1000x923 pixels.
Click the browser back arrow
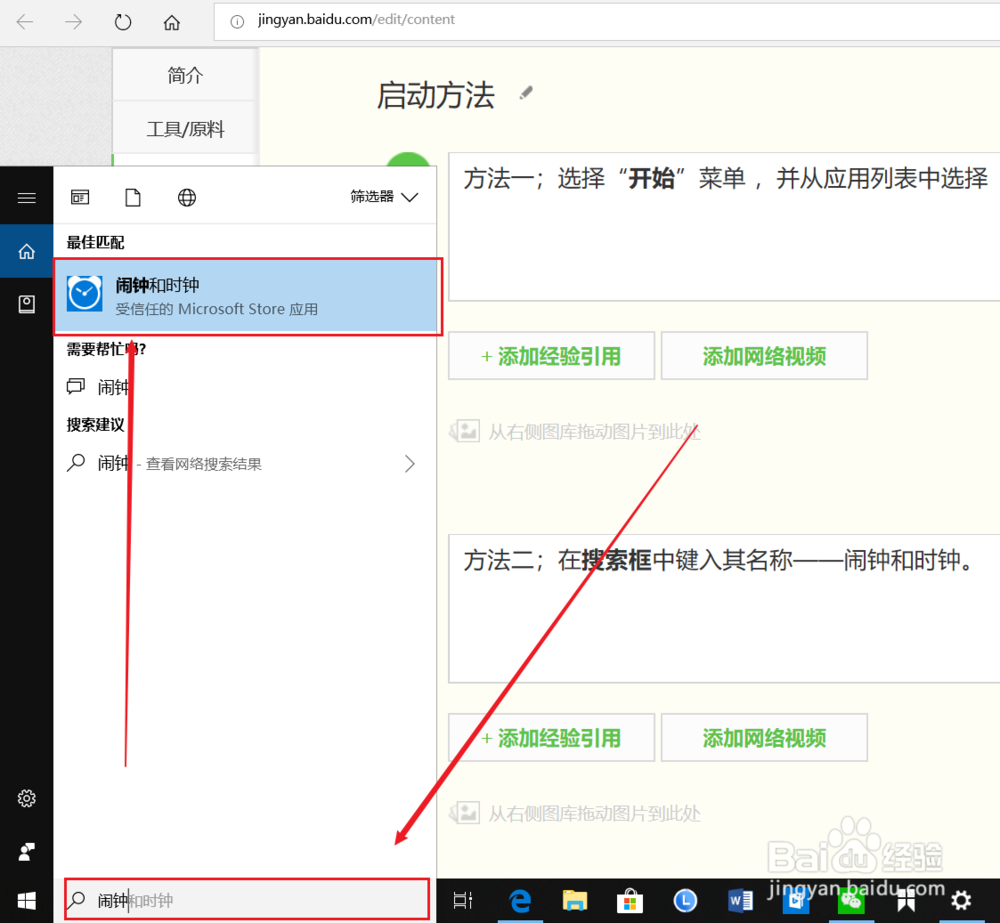point(24,22)
